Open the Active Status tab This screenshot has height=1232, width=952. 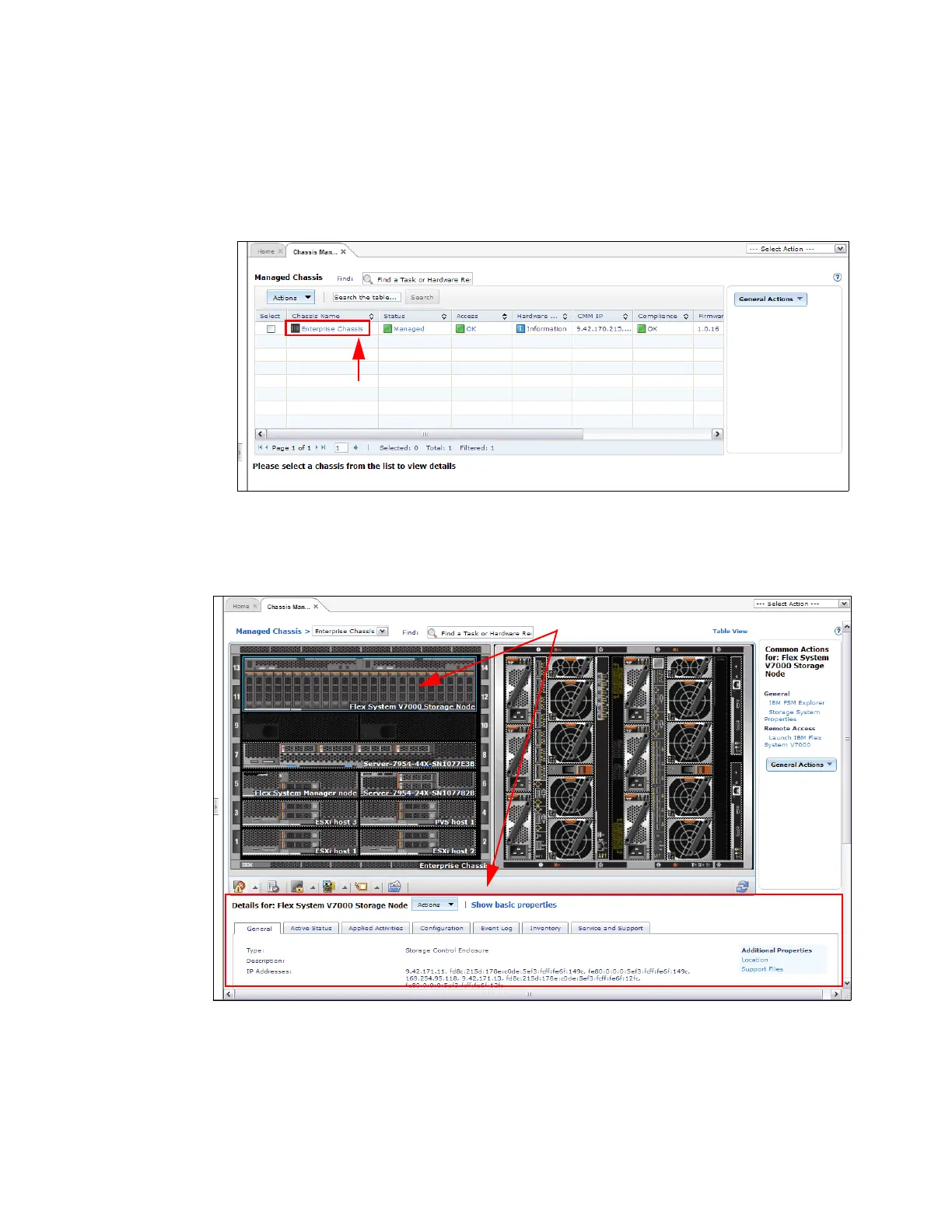pyautogui.click(x=311, y=928)
